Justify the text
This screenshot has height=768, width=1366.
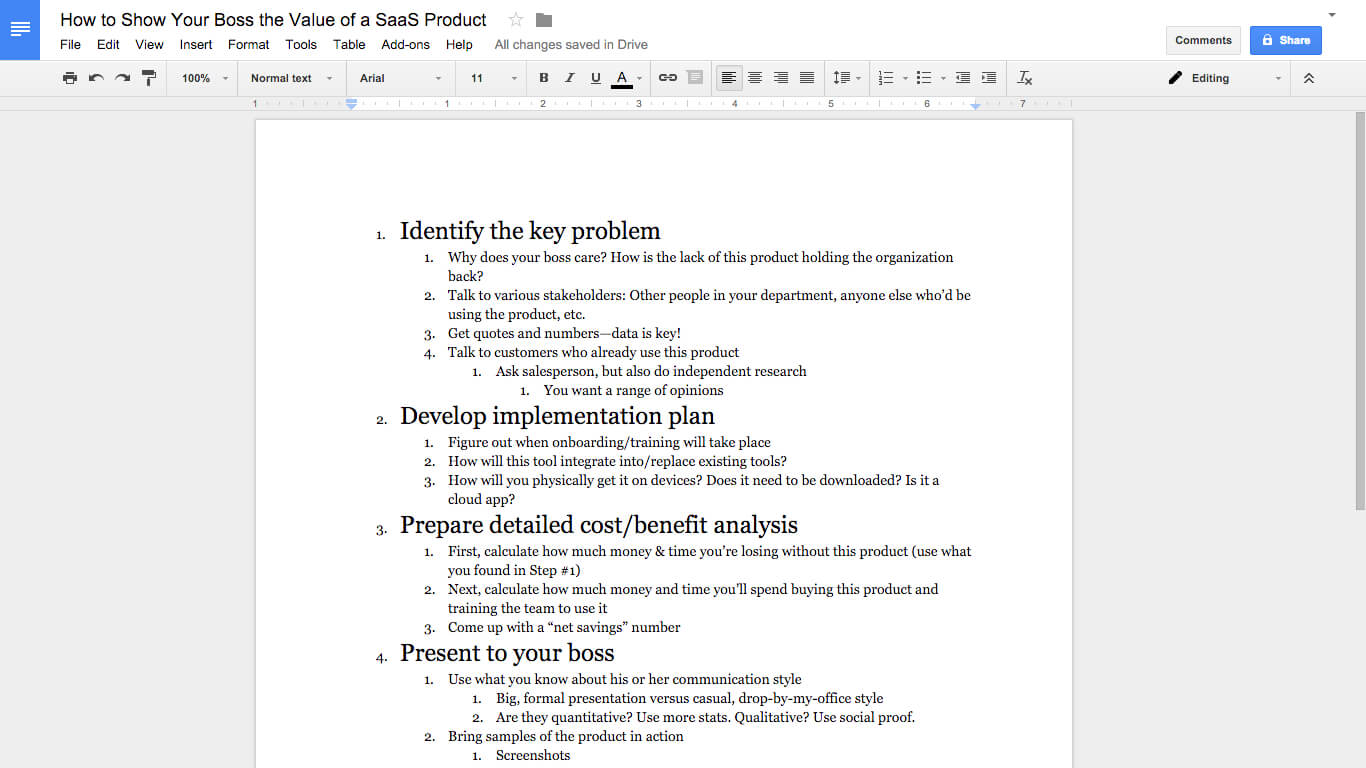coord(807,78)
